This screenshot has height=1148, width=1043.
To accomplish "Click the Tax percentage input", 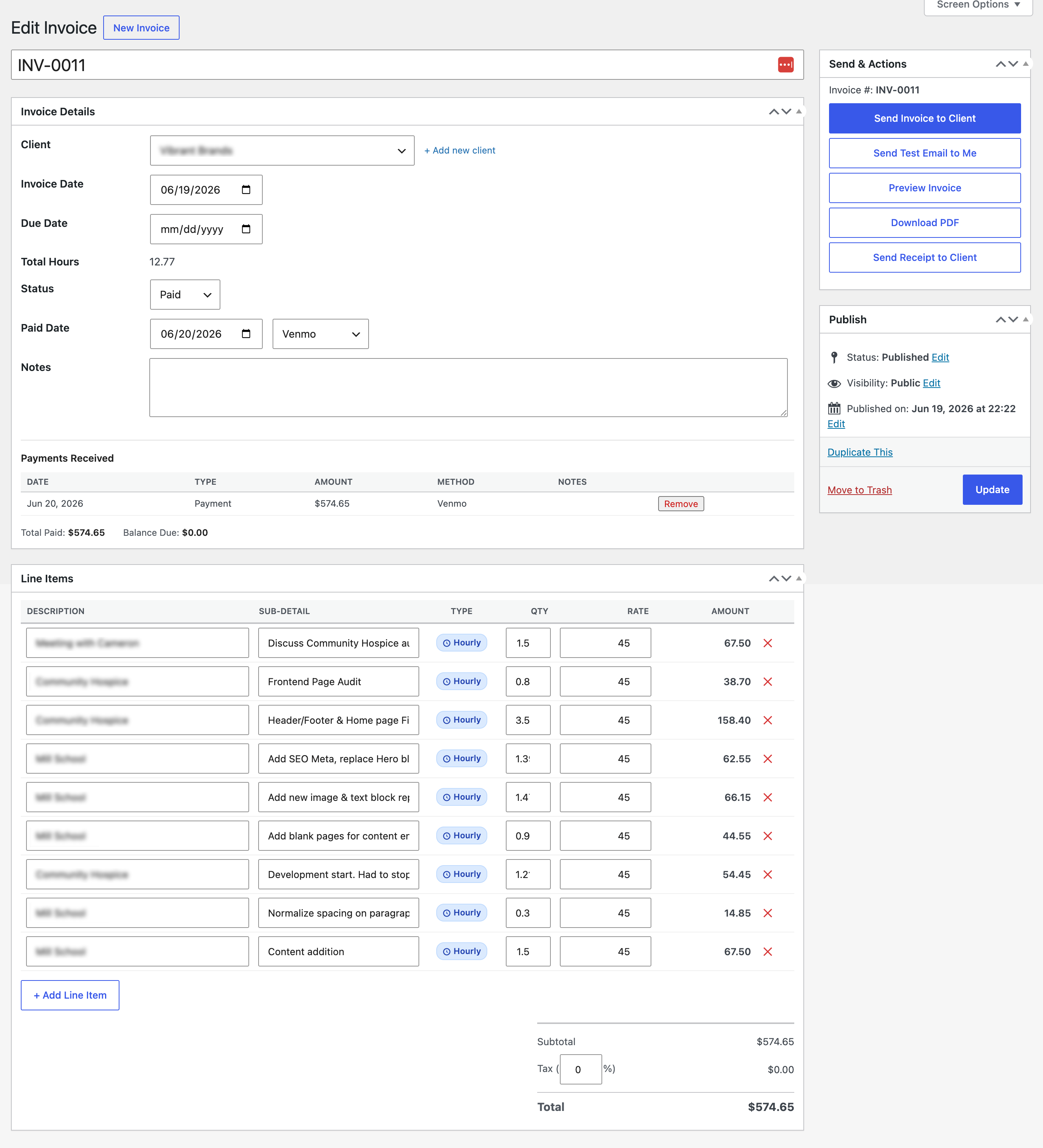I will [581, 1069].
